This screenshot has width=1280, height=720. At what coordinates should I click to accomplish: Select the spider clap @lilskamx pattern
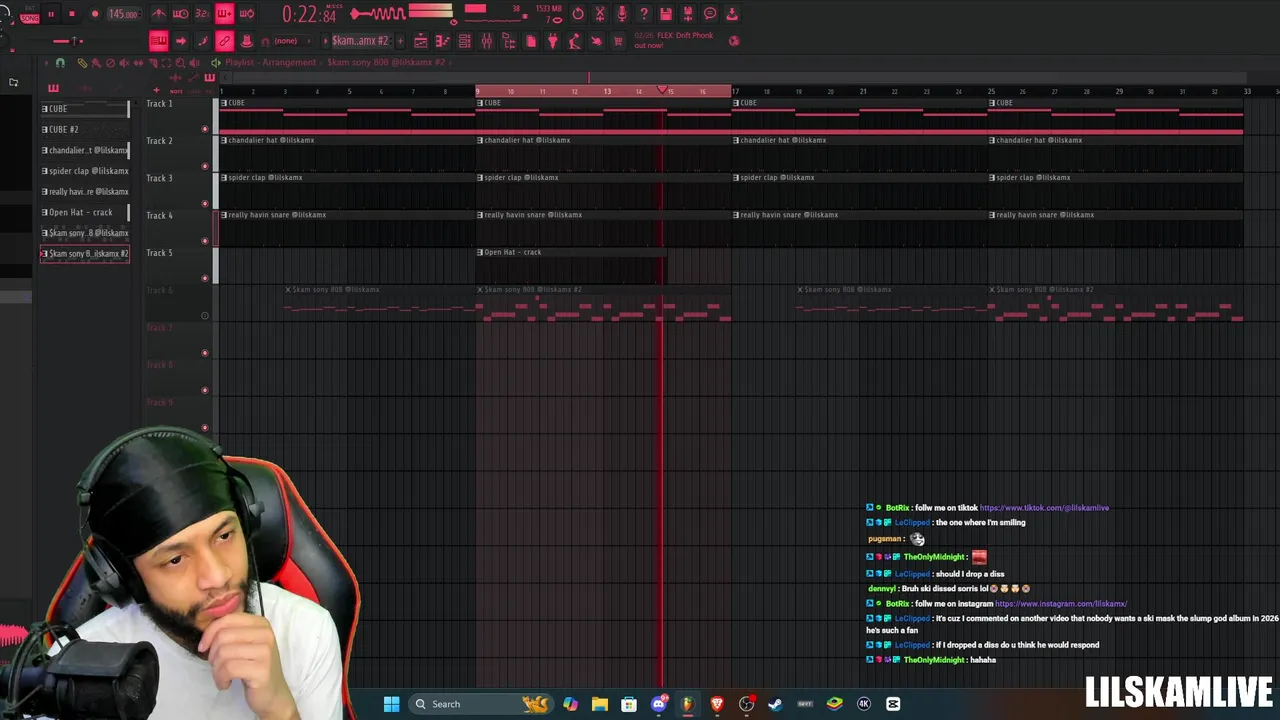click(x=84, y=171)
